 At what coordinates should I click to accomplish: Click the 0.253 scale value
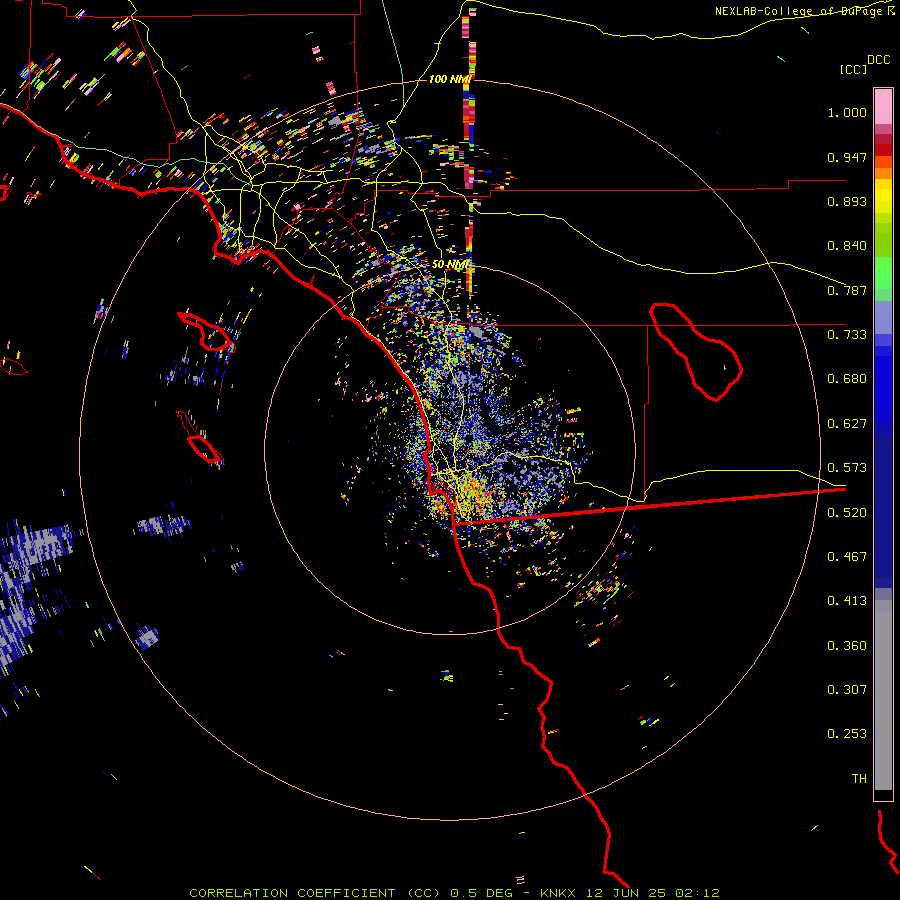coord(847,734)
